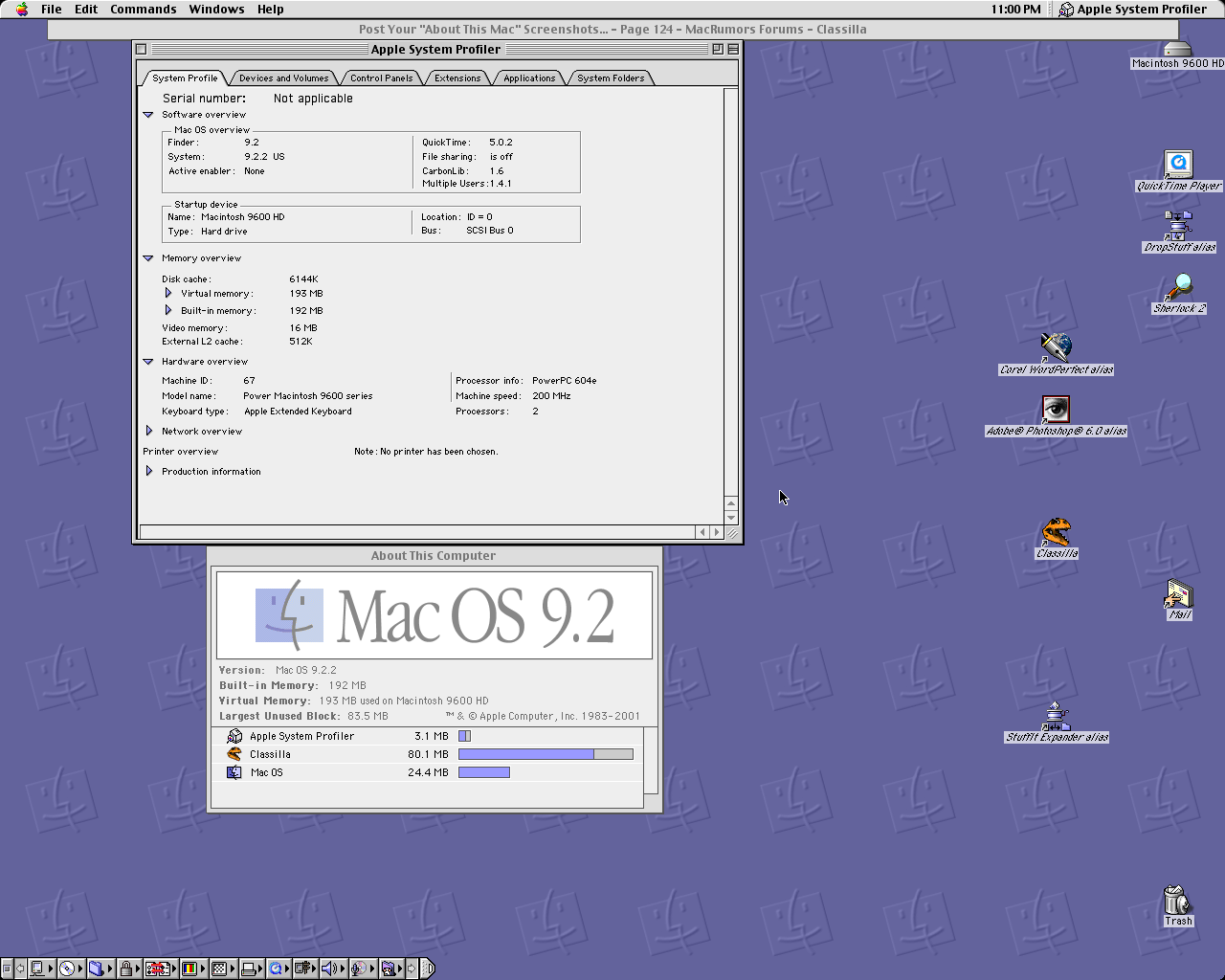1225x980 pixels.
Task: Click Web Sharing folder module in Control Strip
Action: pos(393,969)
